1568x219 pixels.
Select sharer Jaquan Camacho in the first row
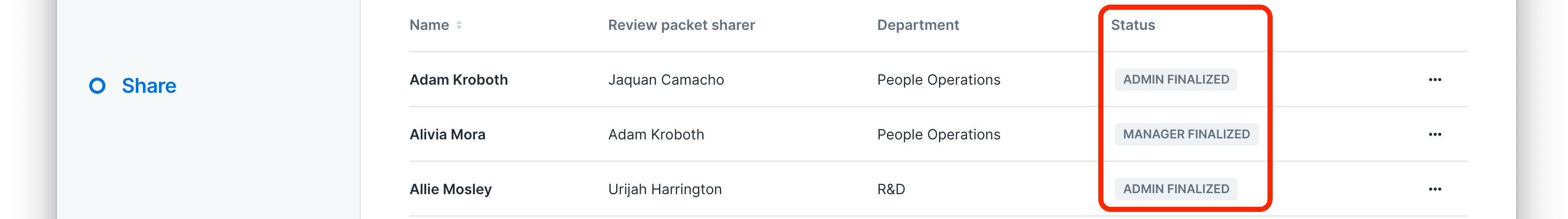coord(666,80)
